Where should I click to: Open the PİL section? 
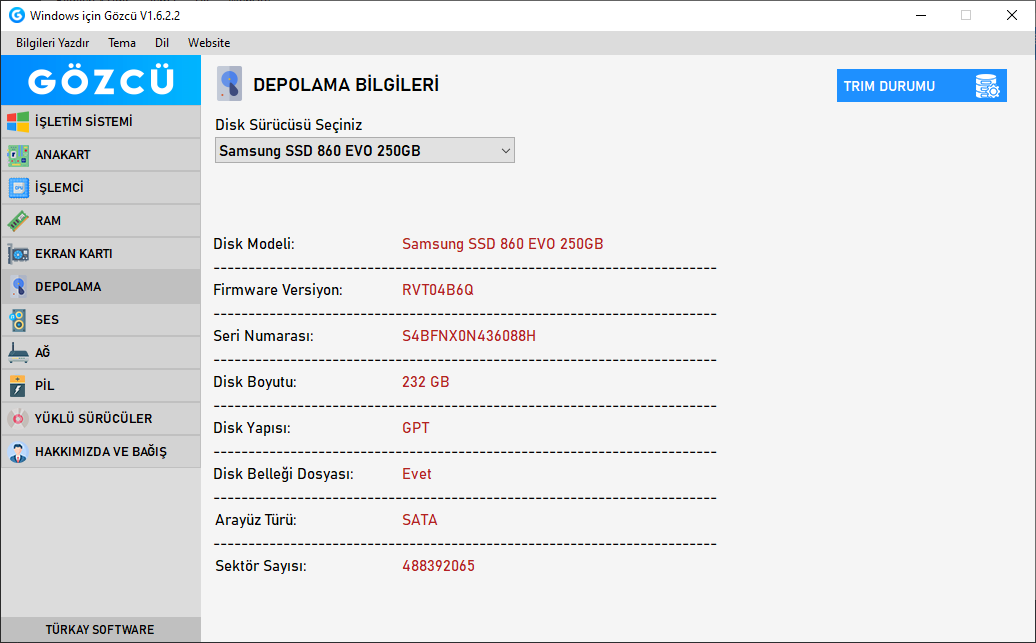coord(101,386)
